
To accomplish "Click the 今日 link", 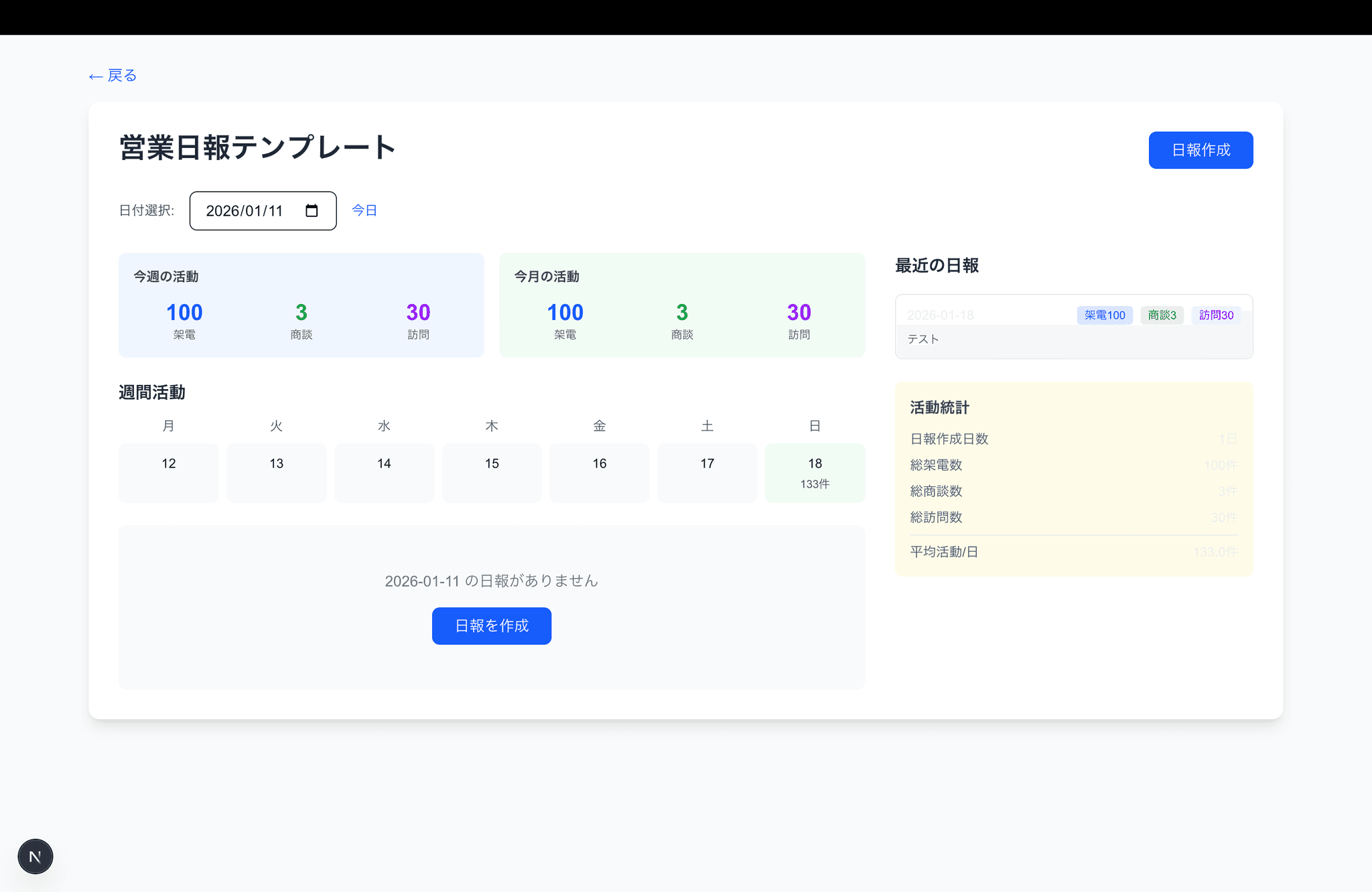I will click(x=364, y=210).
